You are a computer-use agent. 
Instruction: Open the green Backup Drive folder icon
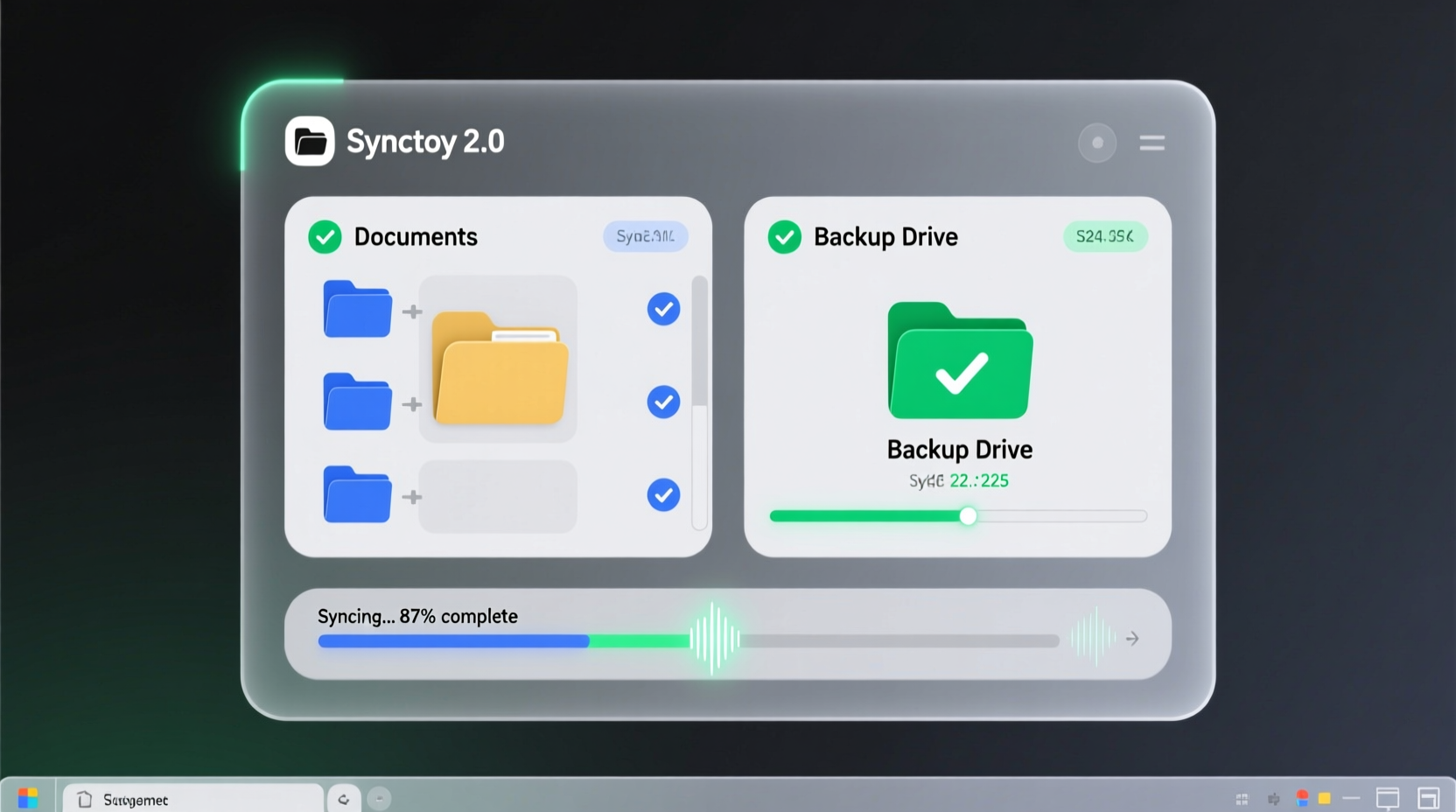point(960,360)
